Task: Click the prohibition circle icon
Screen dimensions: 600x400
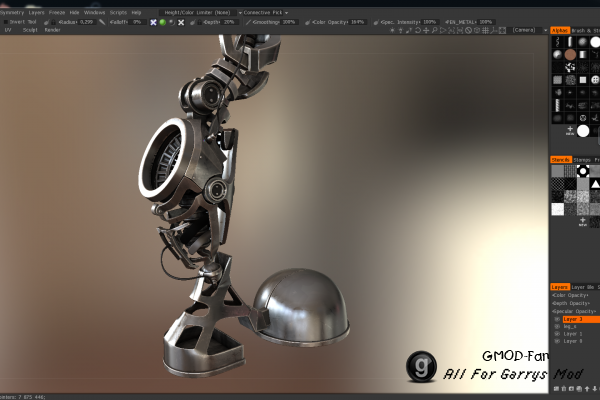Action: pos(468,30)
